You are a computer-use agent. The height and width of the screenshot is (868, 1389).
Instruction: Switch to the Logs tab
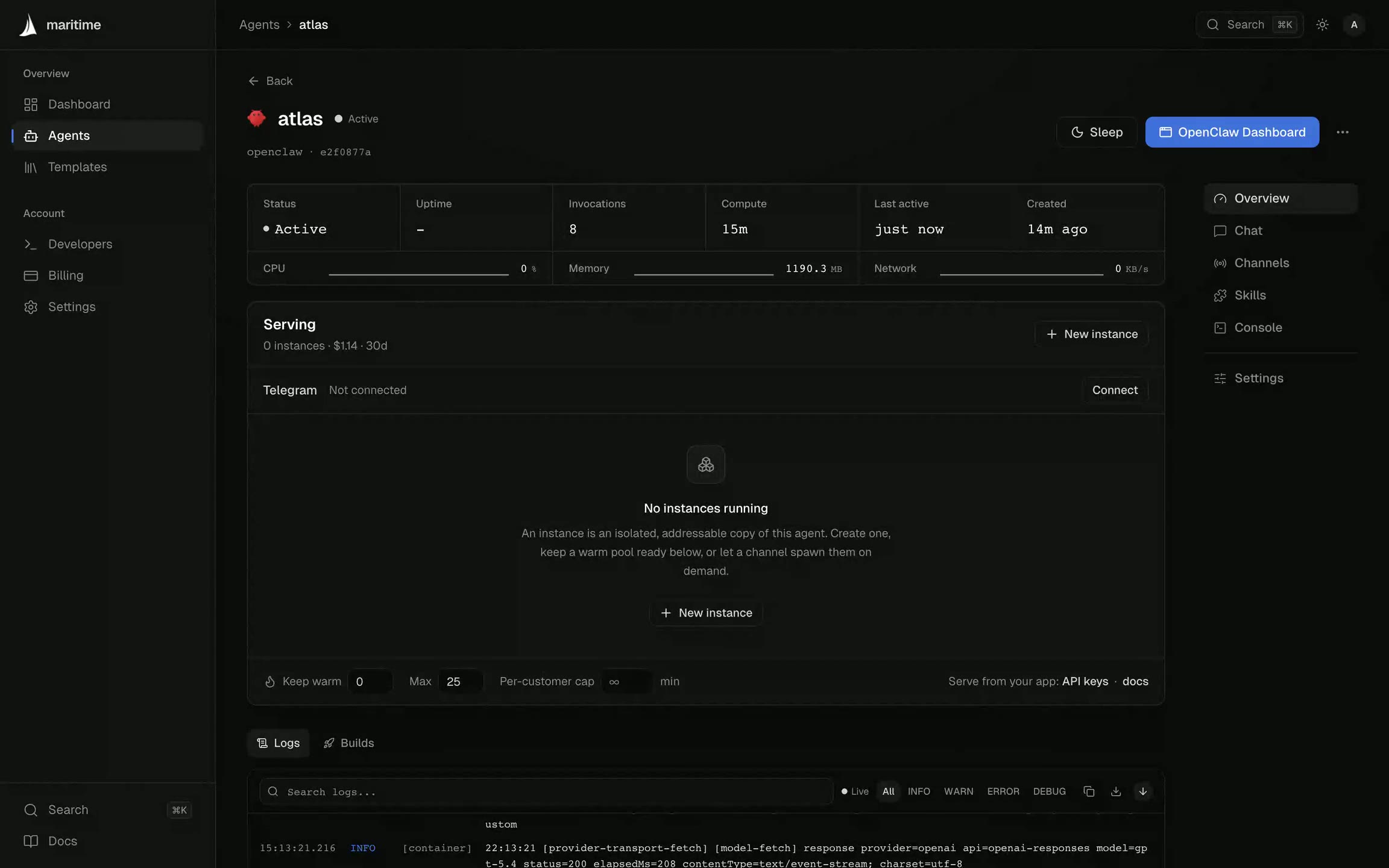[x=279, y=743]
